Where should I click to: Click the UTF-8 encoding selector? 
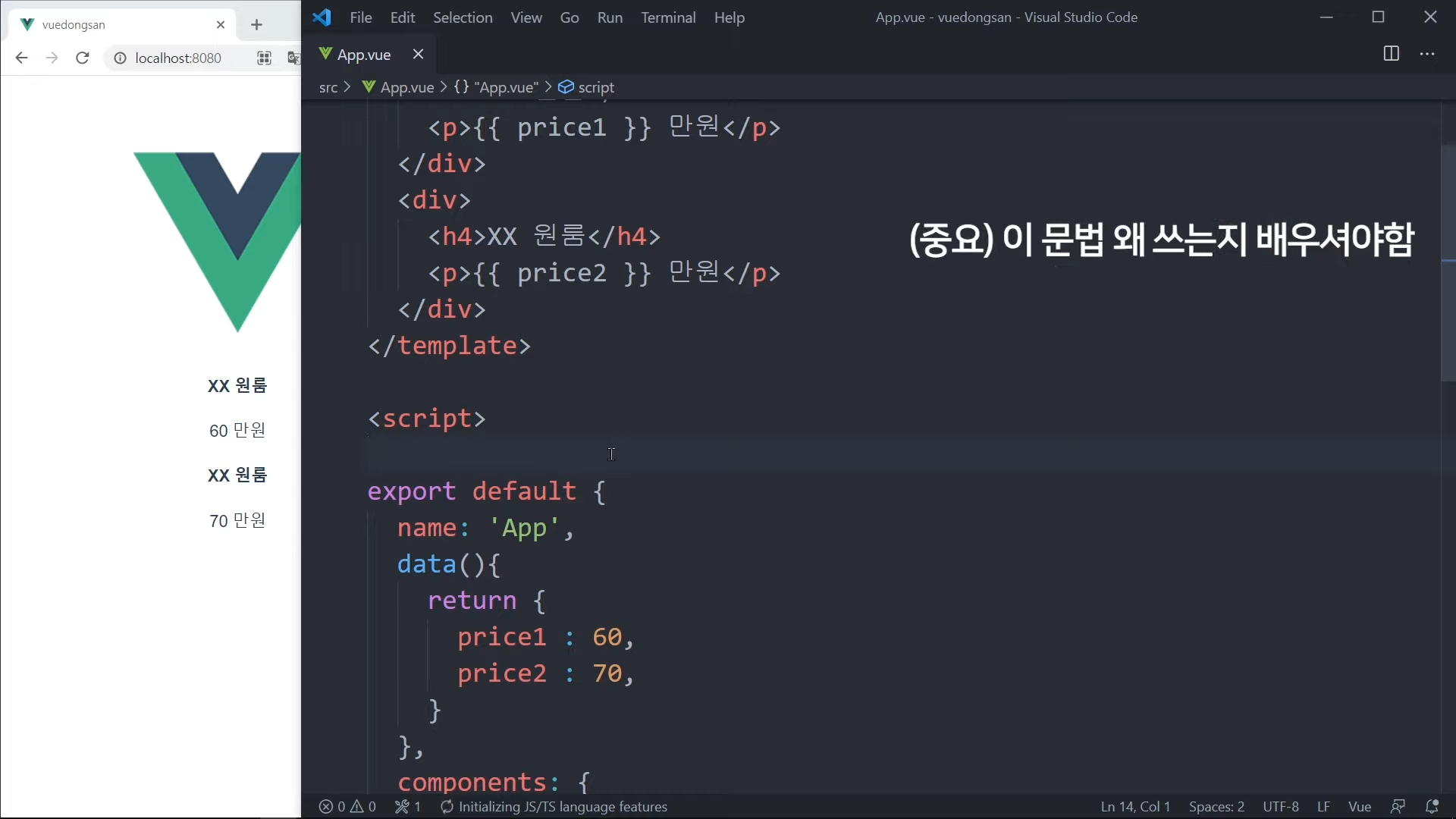[x=1280, y=806]
